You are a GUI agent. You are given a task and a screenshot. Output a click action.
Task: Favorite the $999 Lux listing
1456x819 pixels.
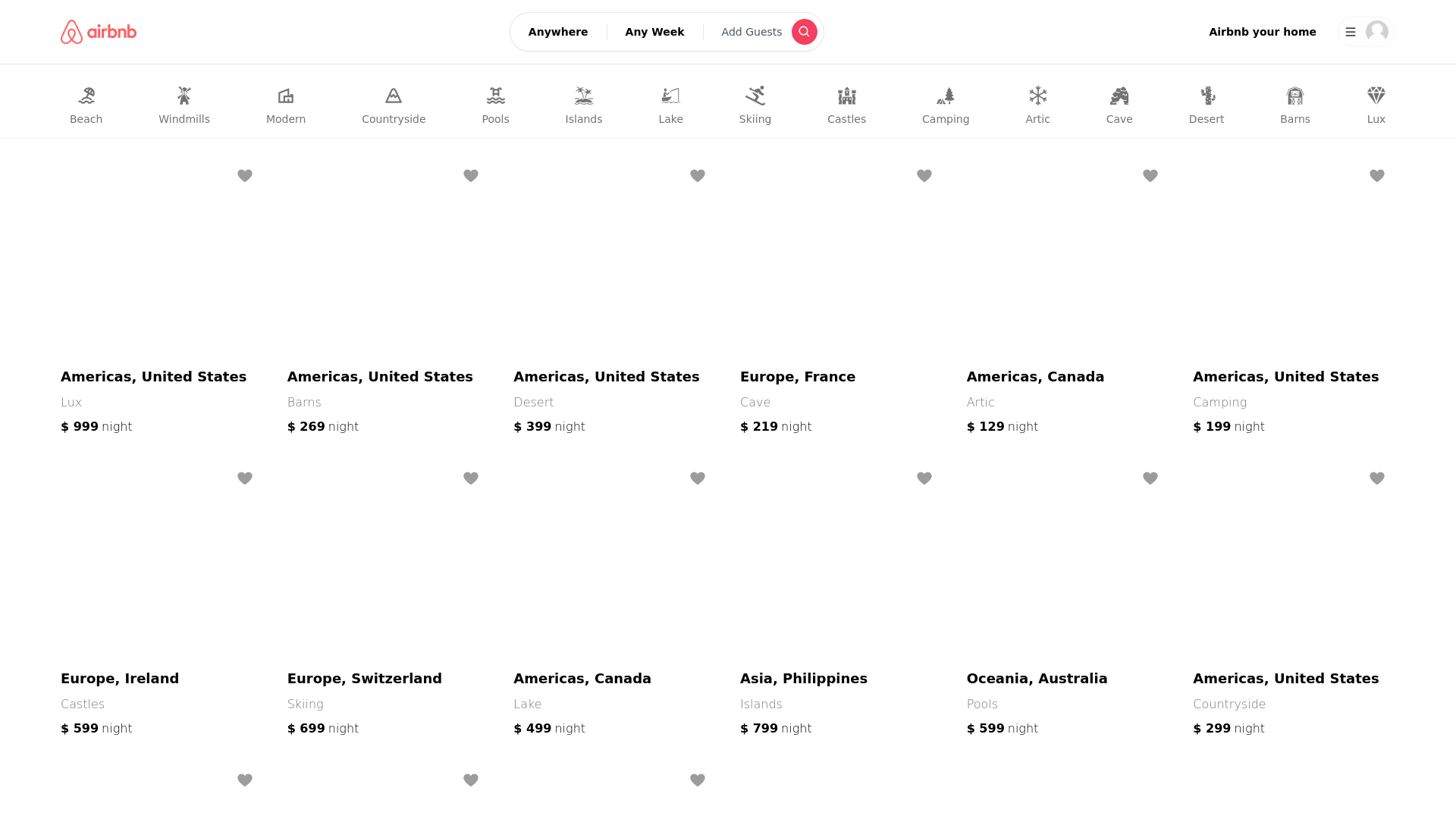point(245,176)
